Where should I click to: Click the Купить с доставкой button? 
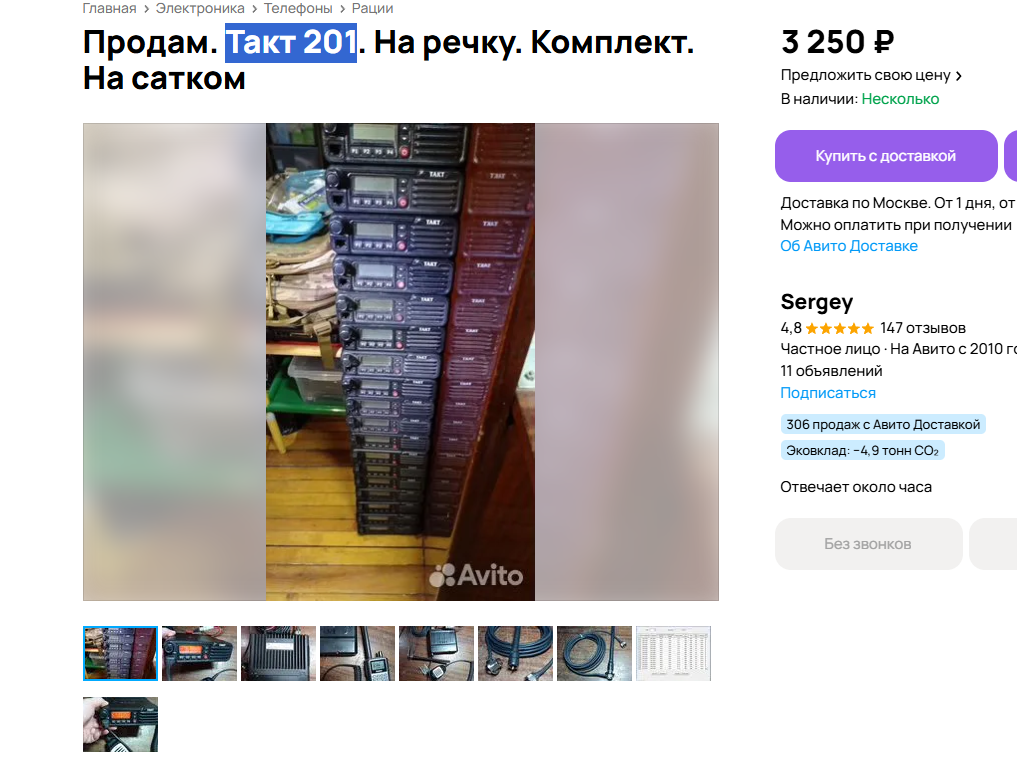click(x=886, y=156)
